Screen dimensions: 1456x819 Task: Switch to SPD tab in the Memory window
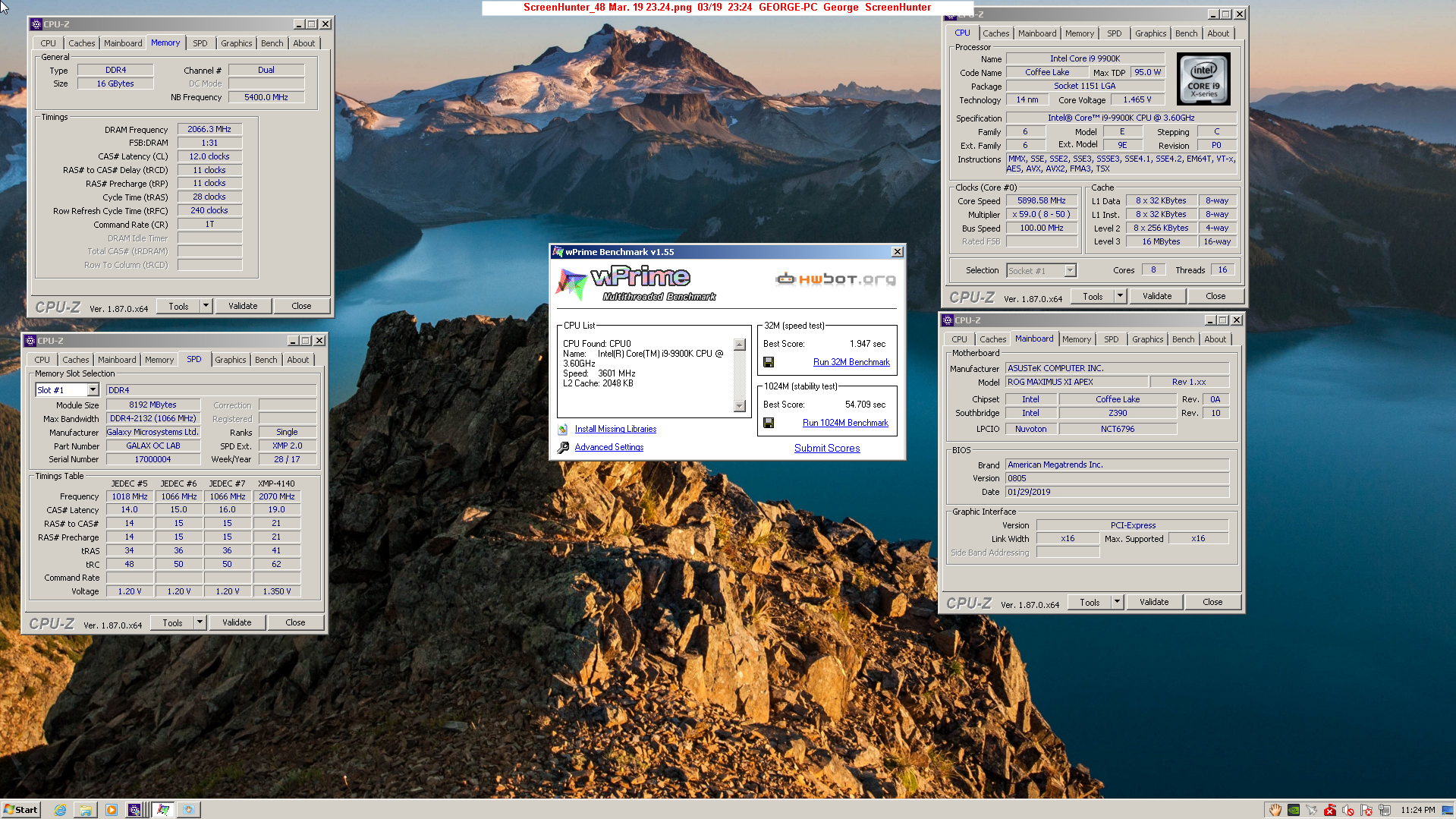(200, 43)
